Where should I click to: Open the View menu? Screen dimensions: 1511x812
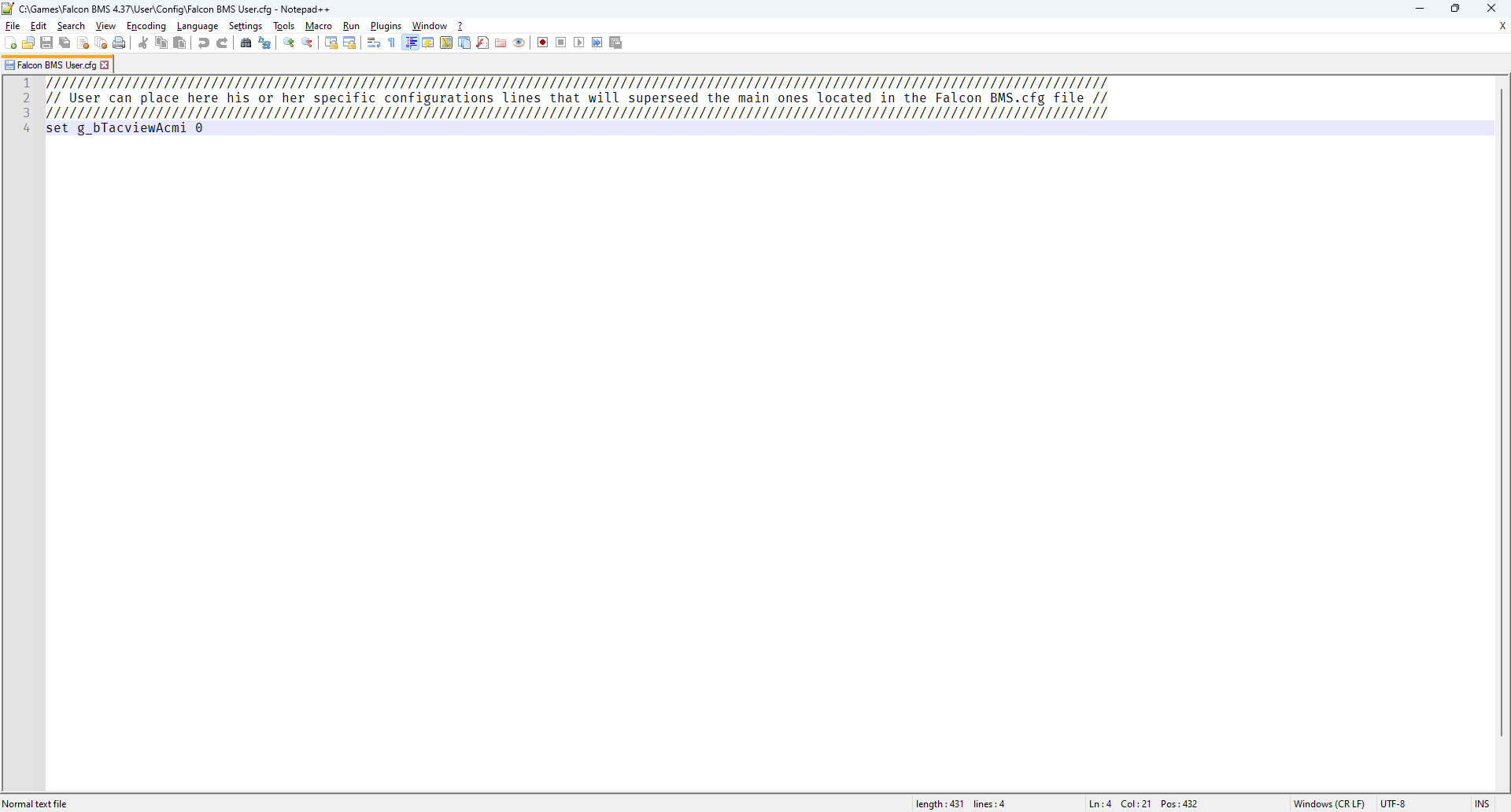[x=105, y=26]
